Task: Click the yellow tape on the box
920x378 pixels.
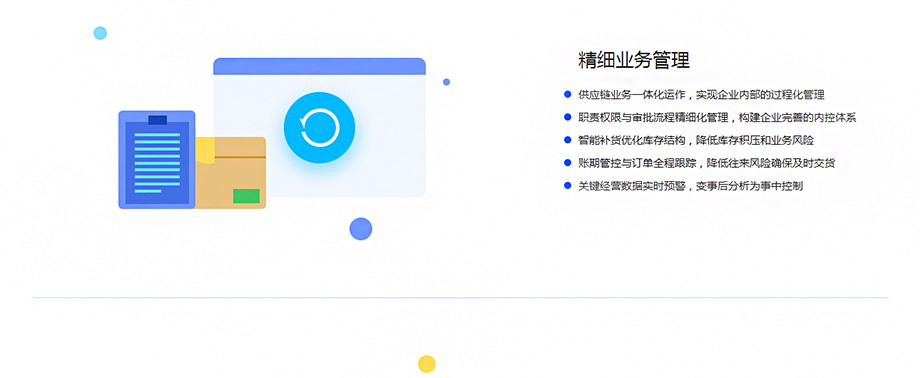Action: pyautogui.click(x=205, y=150)
